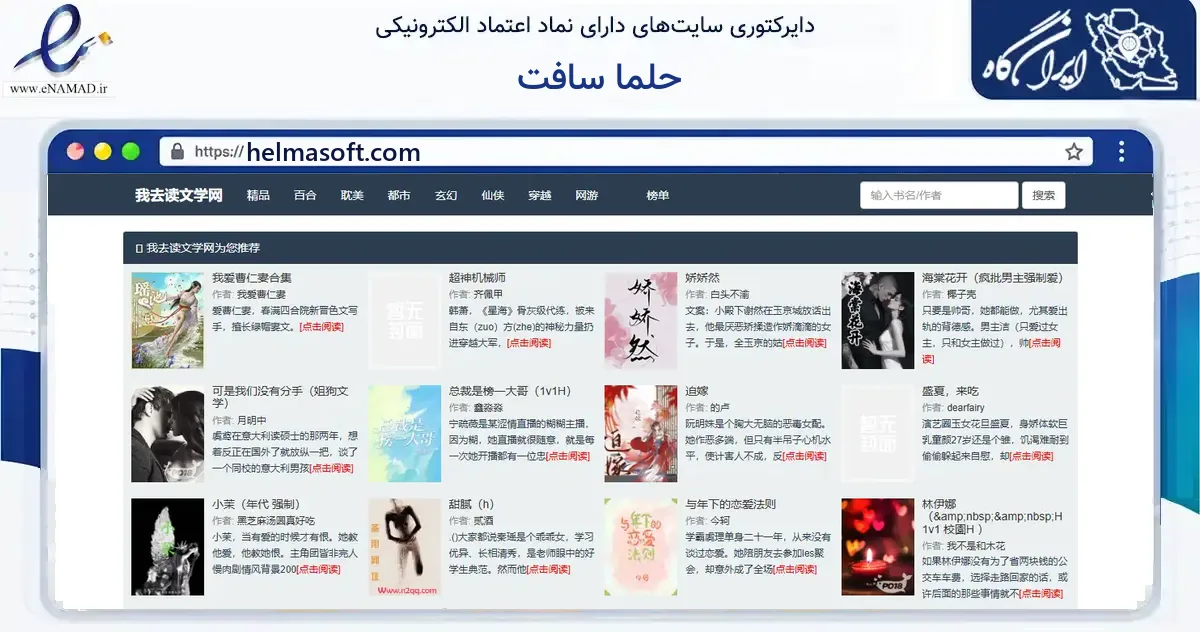The width and height of the screenshot is (1200, 632).
Task: Click the padlock icon in the address bar
Action: (x=178, y=152)
